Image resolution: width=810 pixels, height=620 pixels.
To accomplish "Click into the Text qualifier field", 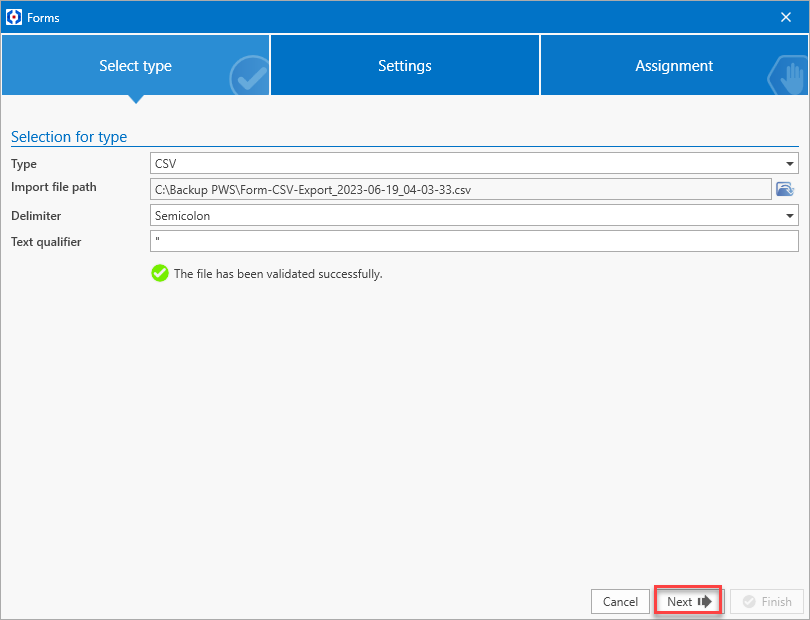I will pyautogui.click(x=474, y=241).
